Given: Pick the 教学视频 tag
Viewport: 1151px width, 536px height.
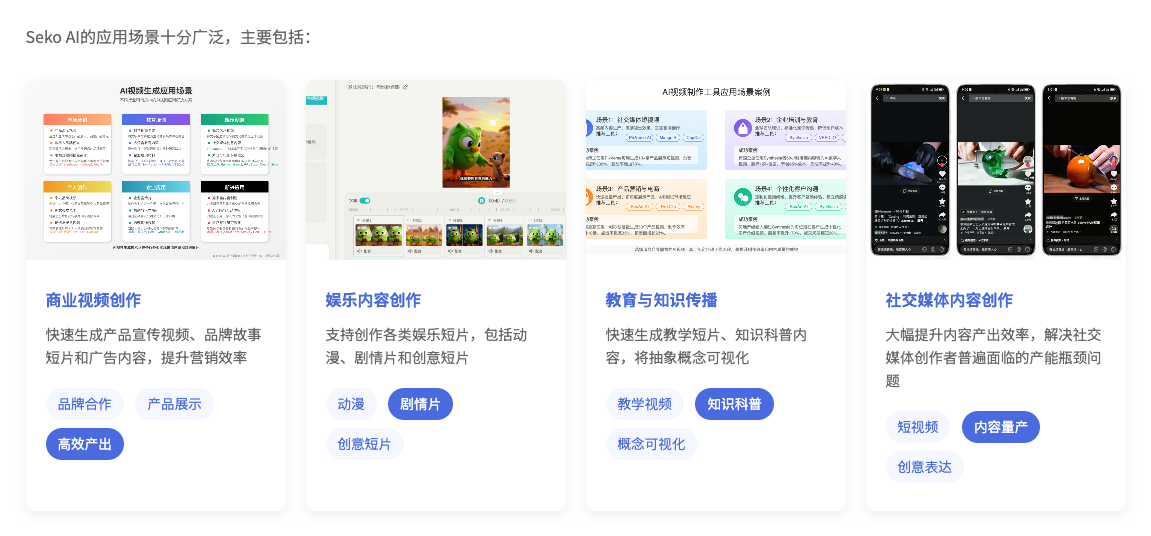Looking at the screenshot, I should coord(645,404).
